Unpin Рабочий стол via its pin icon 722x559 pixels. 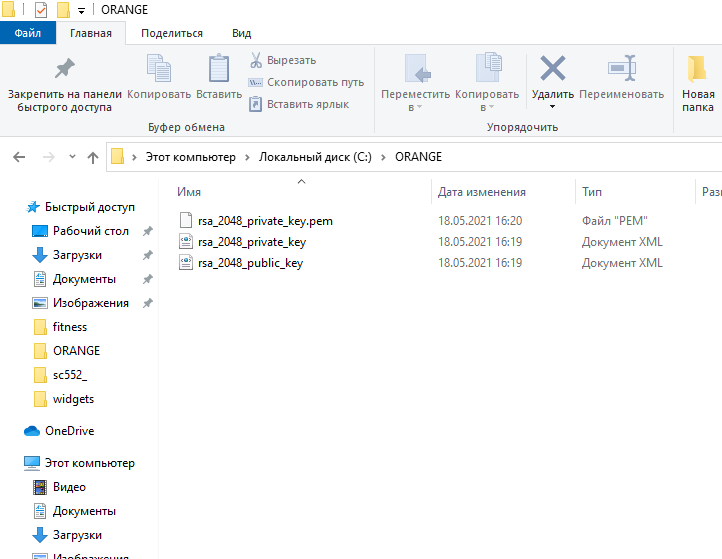[148, 231]
